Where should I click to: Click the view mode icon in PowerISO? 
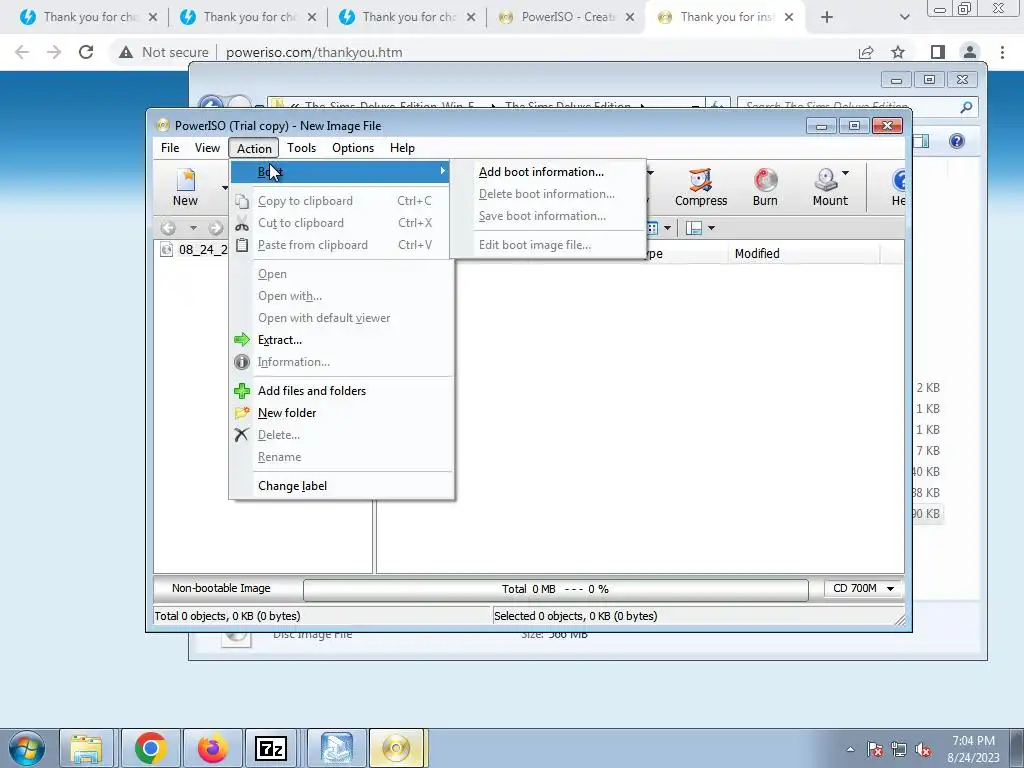pyautogui.click(x=652, y=228)
